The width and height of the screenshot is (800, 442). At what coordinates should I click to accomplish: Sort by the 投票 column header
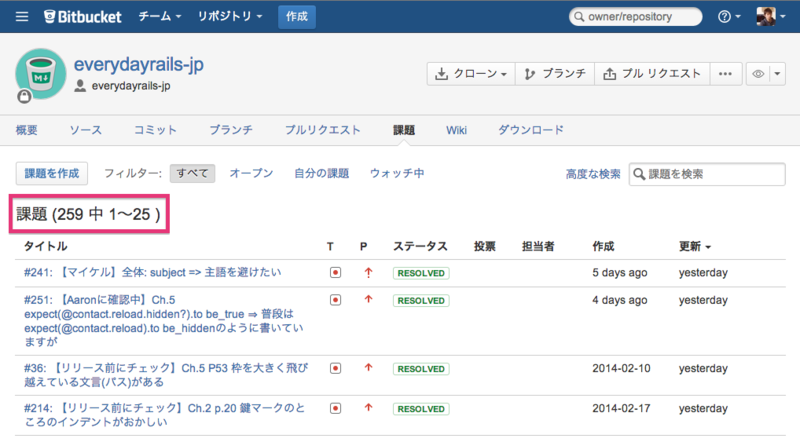(485, 247)
